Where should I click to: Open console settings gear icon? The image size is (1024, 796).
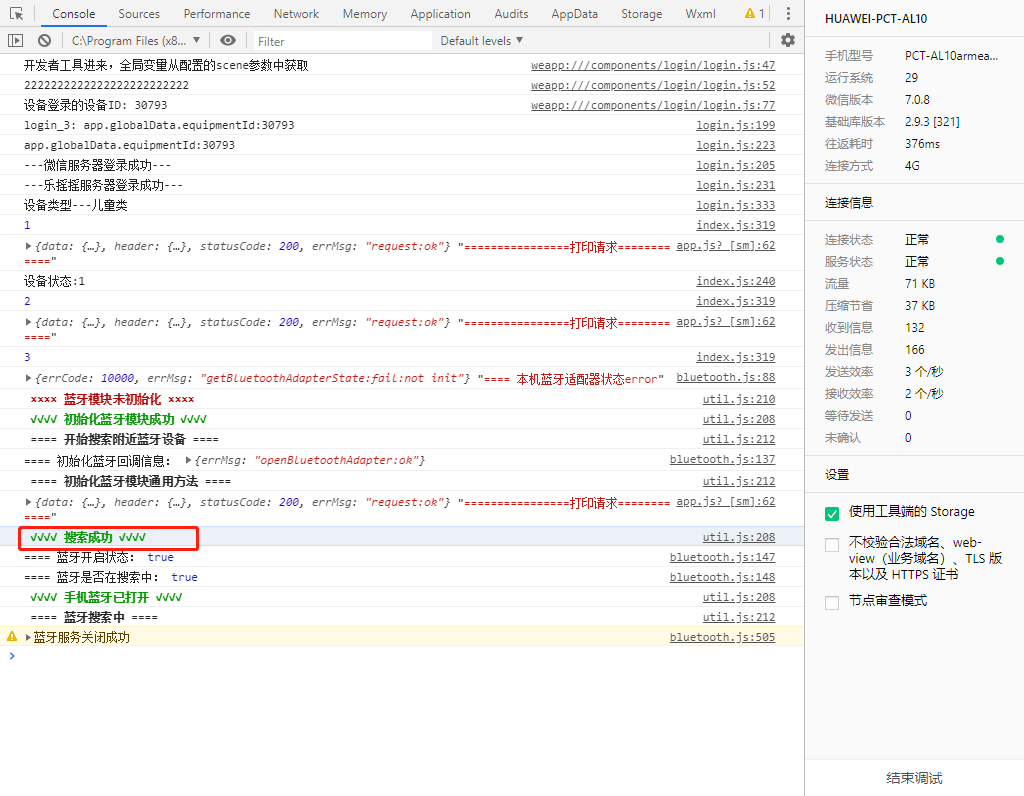788,41
